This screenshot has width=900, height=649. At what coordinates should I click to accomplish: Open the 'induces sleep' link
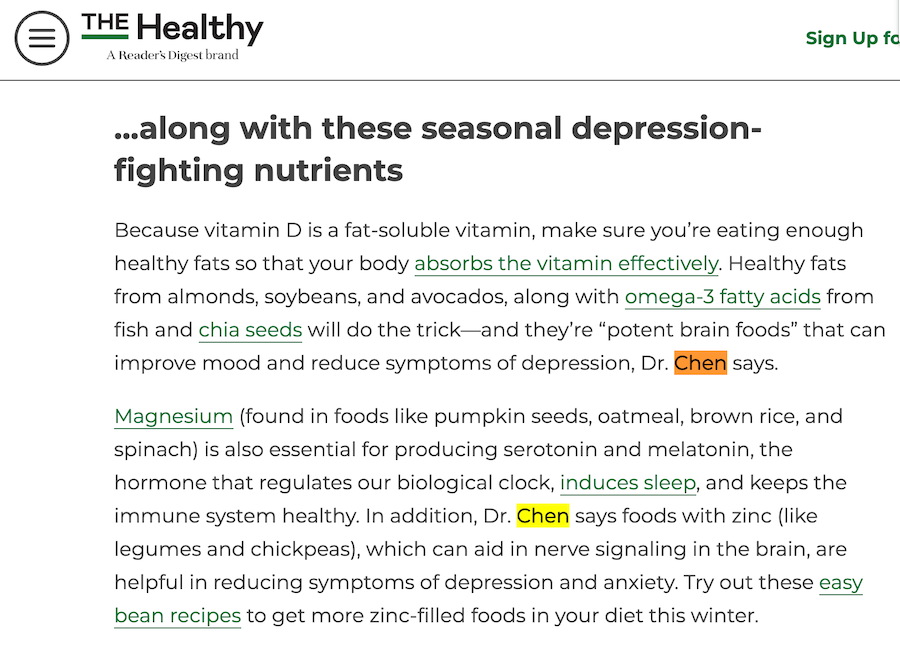pos(628,483)
